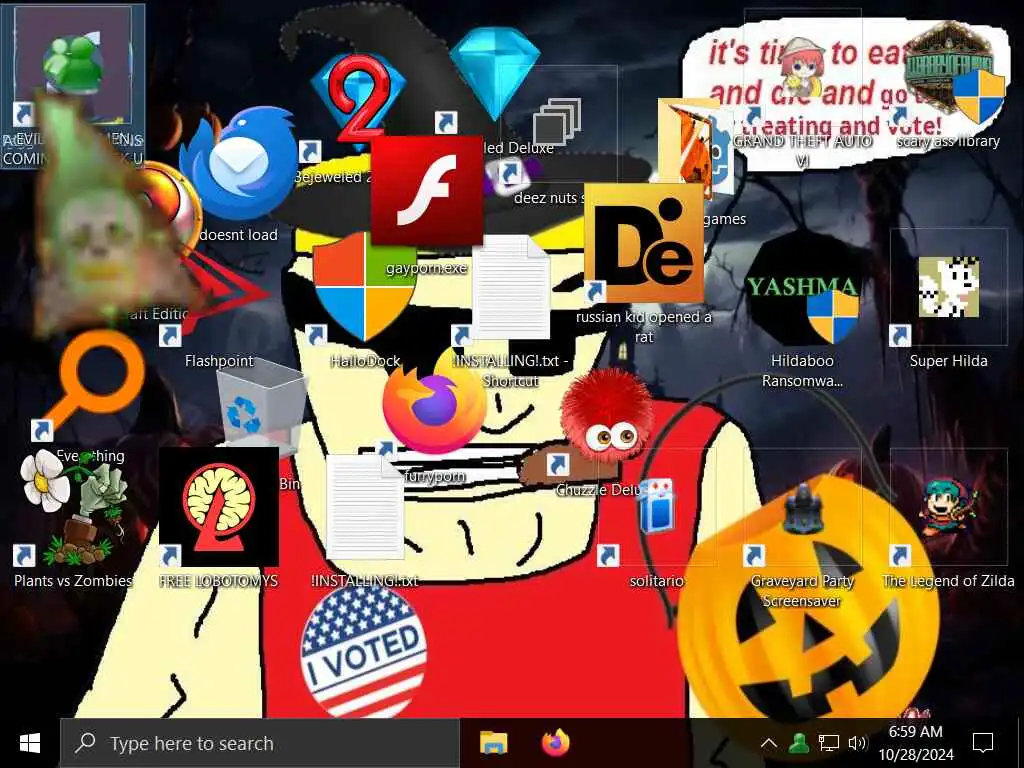Open the Recycle Bin icon

[x=261, y=408]
